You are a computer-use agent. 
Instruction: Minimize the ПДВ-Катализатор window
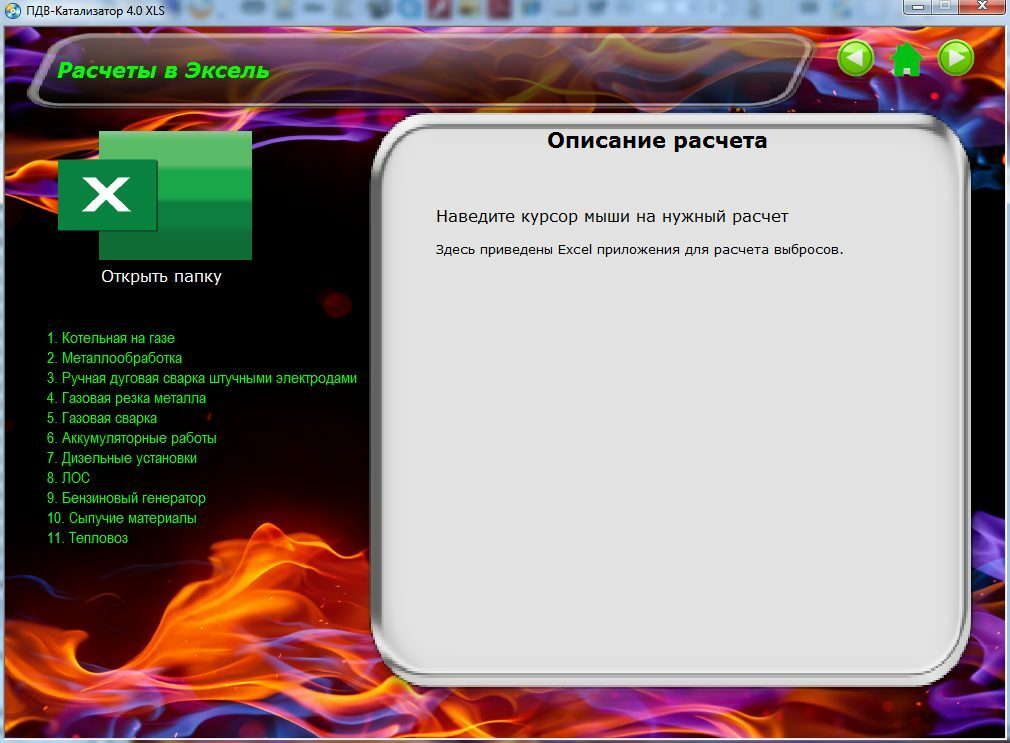point(918,6)
